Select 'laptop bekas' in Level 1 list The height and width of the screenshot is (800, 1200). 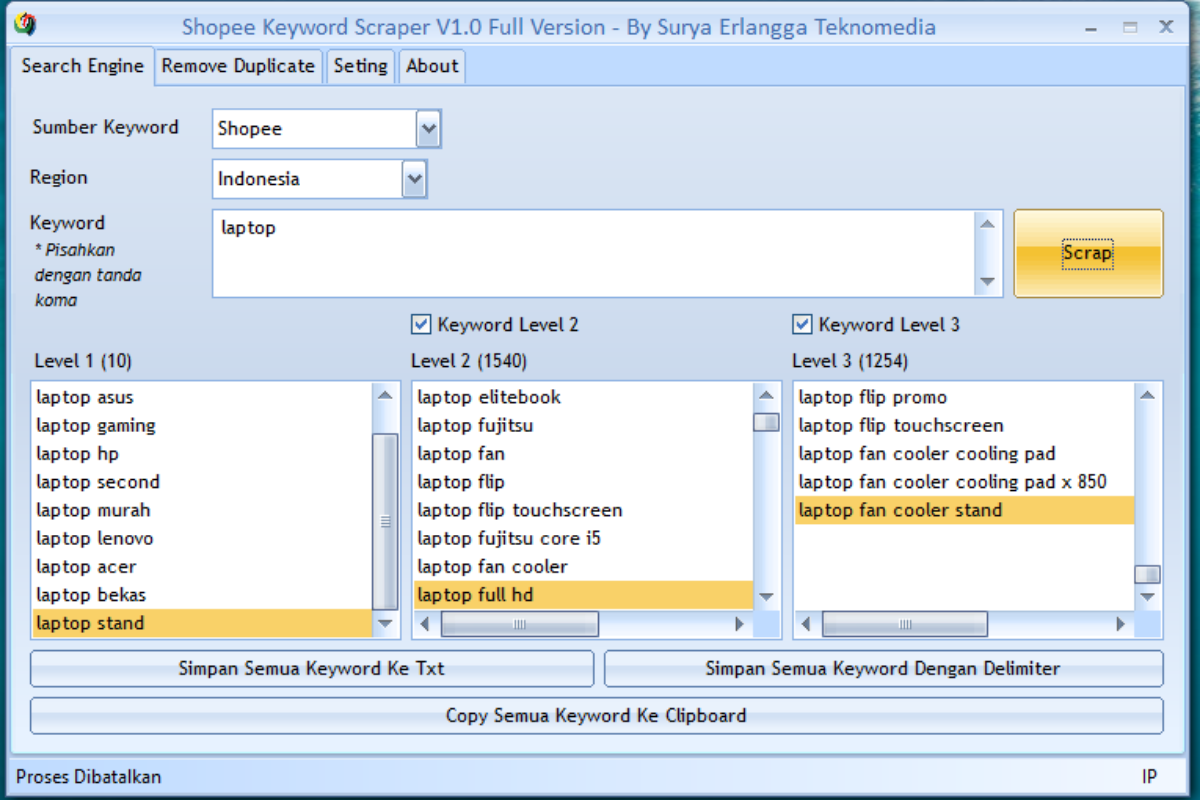click(202, 595)
